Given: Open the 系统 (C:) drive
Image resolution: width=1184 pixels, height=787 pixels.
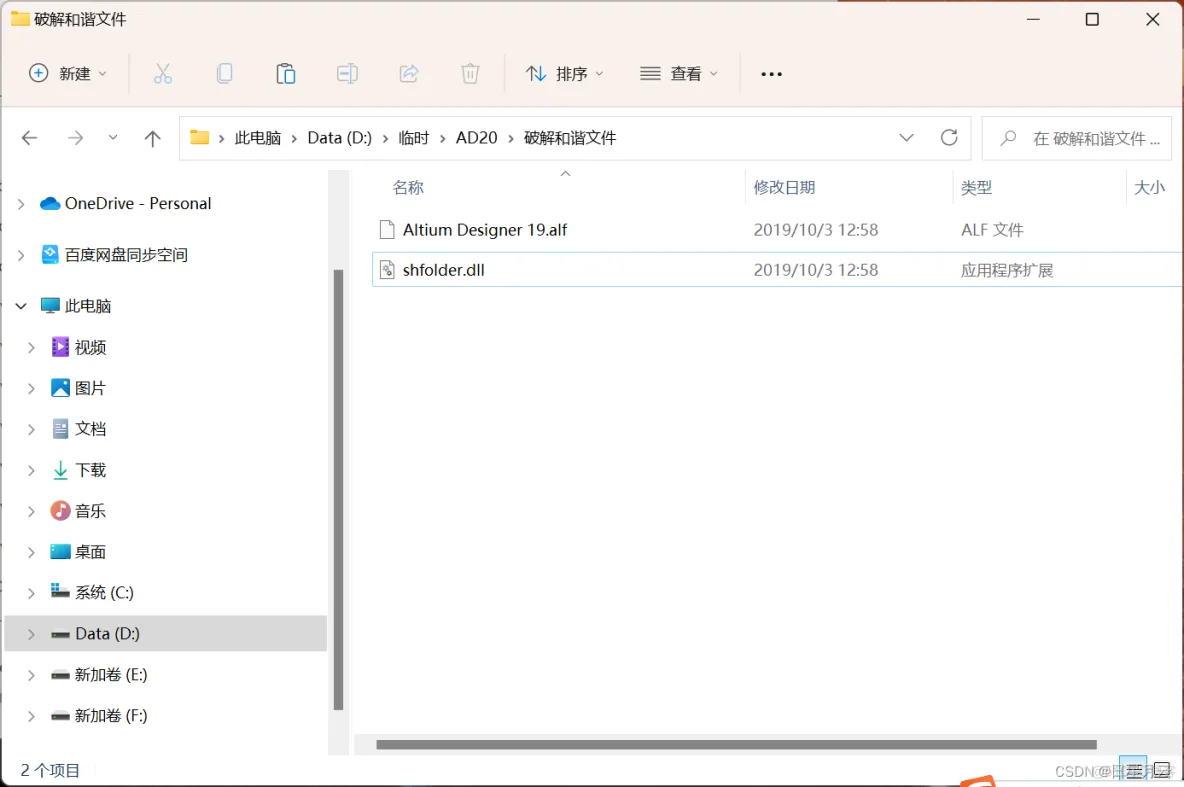Looking at the screenshot, I should pyautogui.click(x=104, y=592).
